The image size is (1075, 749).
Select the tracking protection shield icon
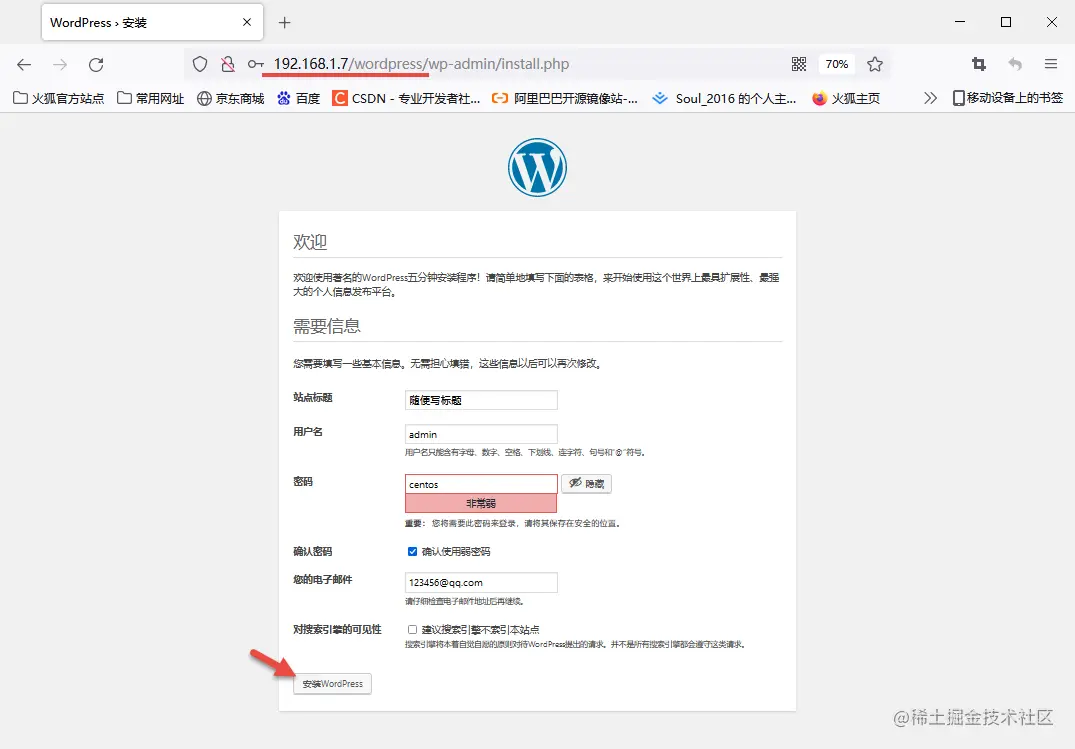pyautogui.click(x=200, y=63)
